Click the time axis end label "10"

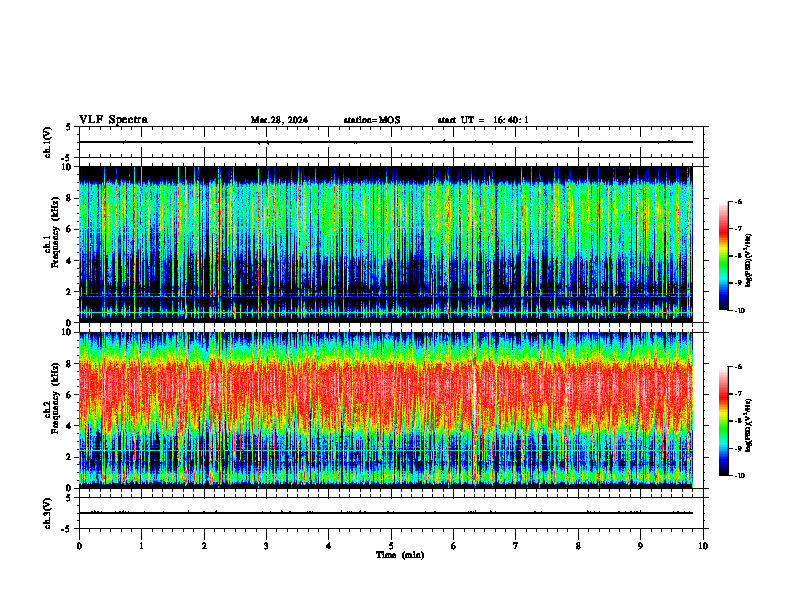(x=703, y=546)
